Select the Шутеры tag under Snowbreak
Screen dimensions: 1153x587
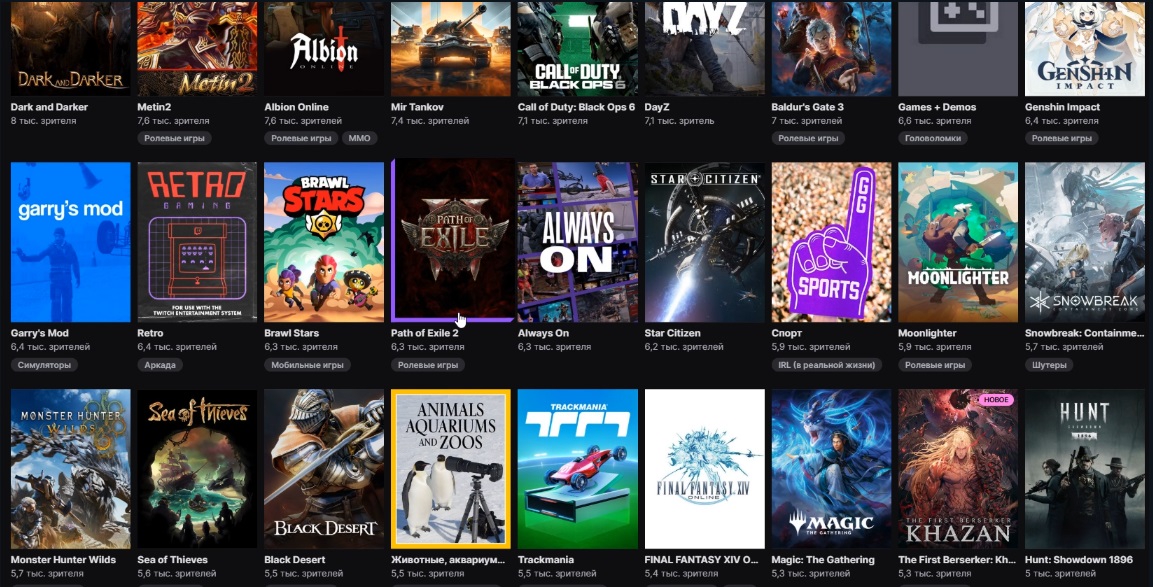click(x=1049, y=365)
